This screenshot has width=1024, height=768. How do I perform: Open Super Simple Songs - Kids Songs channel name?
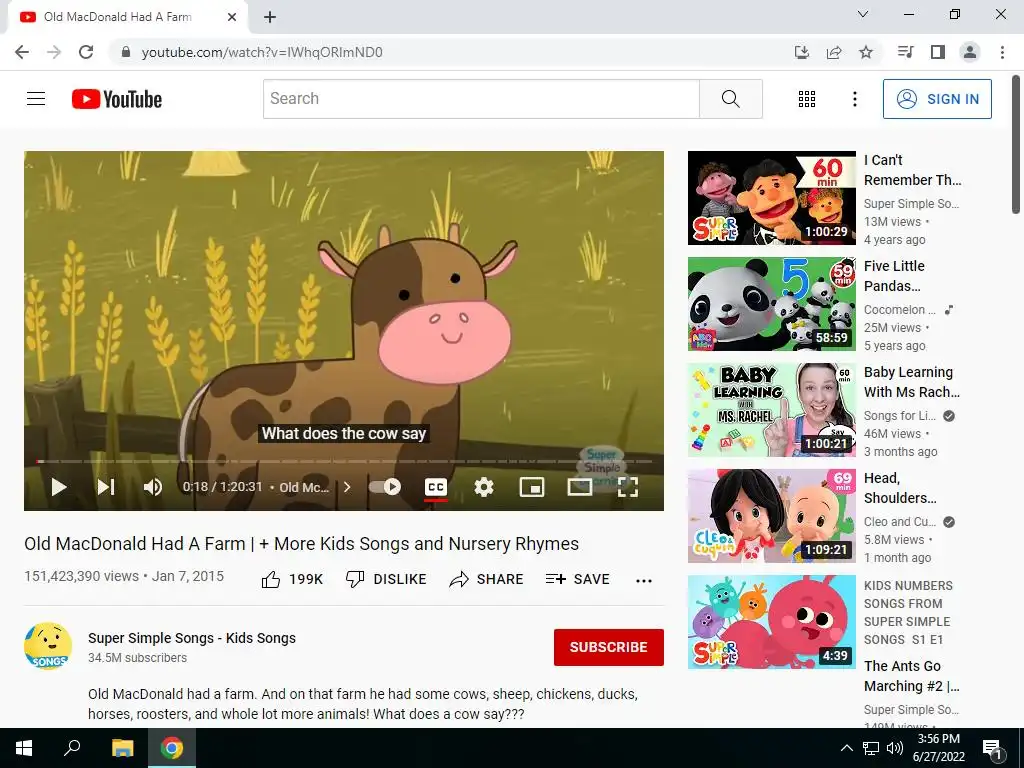pos(192,638)
